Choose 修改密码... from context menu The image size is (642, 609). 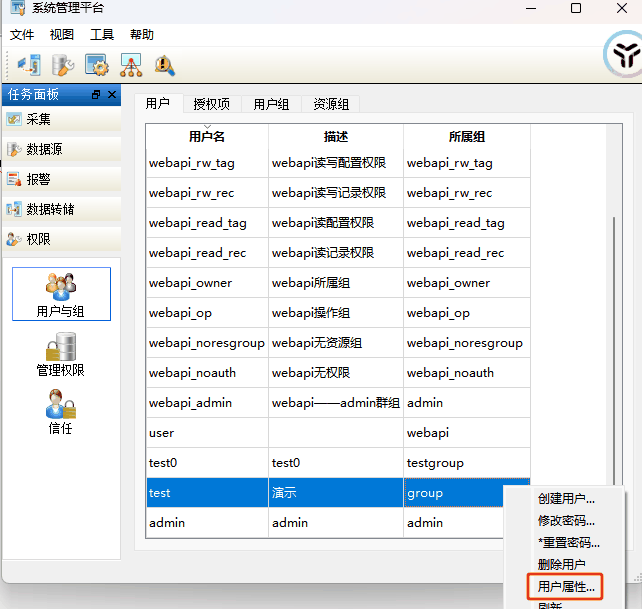pos(566,521)
